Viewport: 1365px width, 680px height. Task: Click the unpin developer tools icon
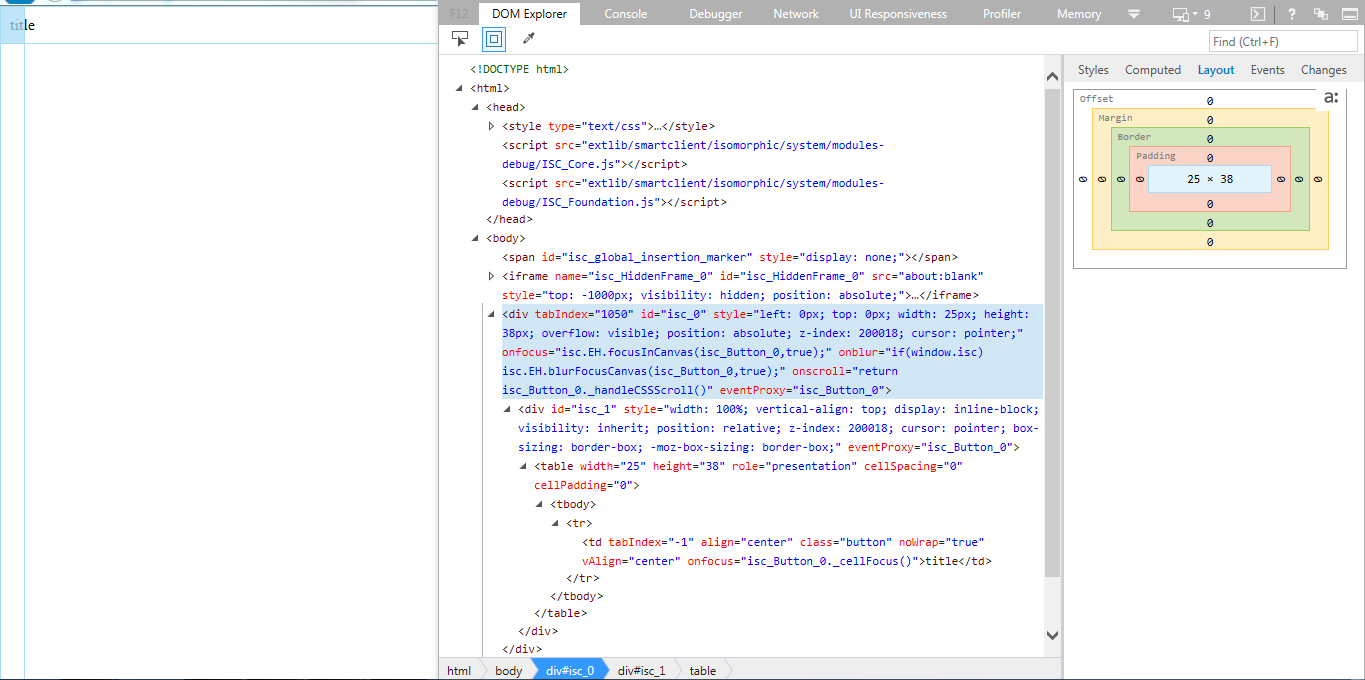click(x=1321, y=14)
